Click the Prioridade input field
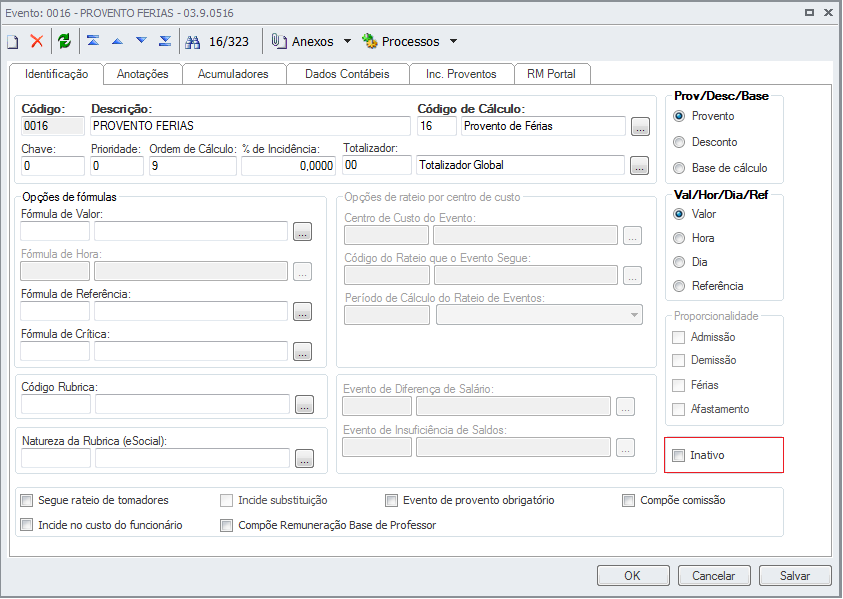 [x=117, y=166]
